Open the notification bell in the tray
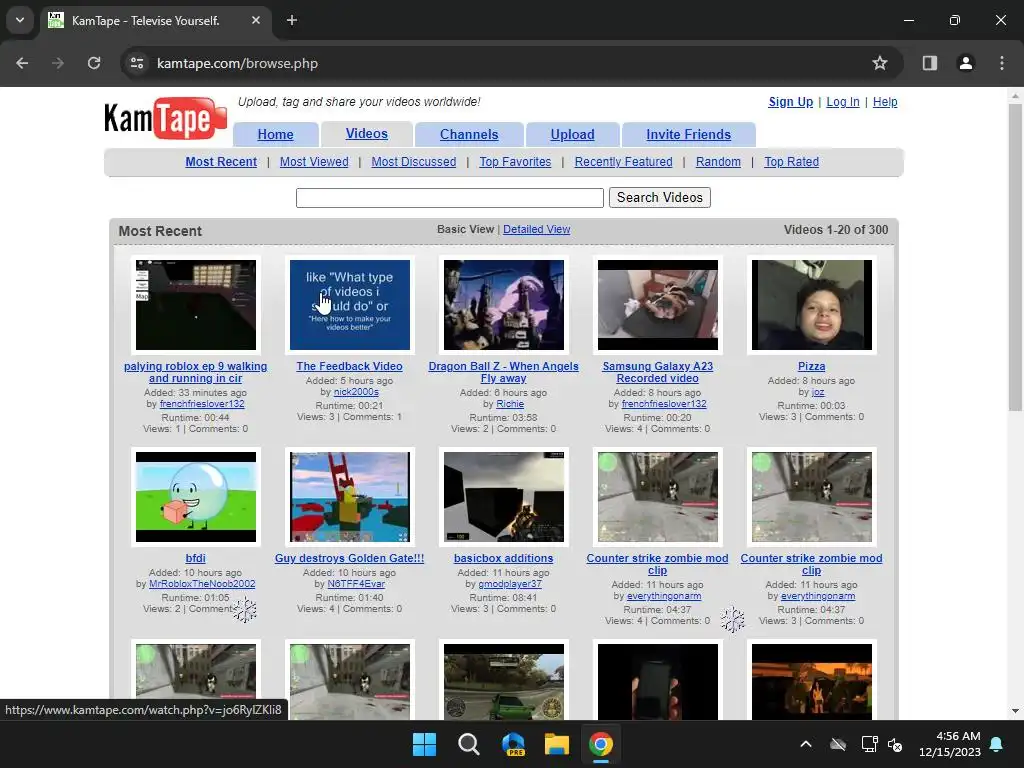Image resolution: width=1024 pixels, height=768 pixels. click(x=997, y=744)
